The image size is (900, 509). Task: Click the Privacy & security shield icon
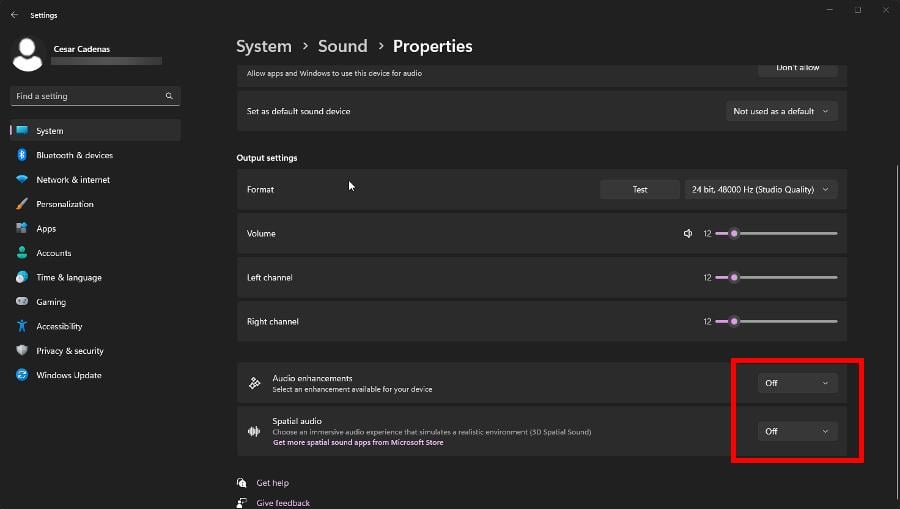tap(22, 350)
